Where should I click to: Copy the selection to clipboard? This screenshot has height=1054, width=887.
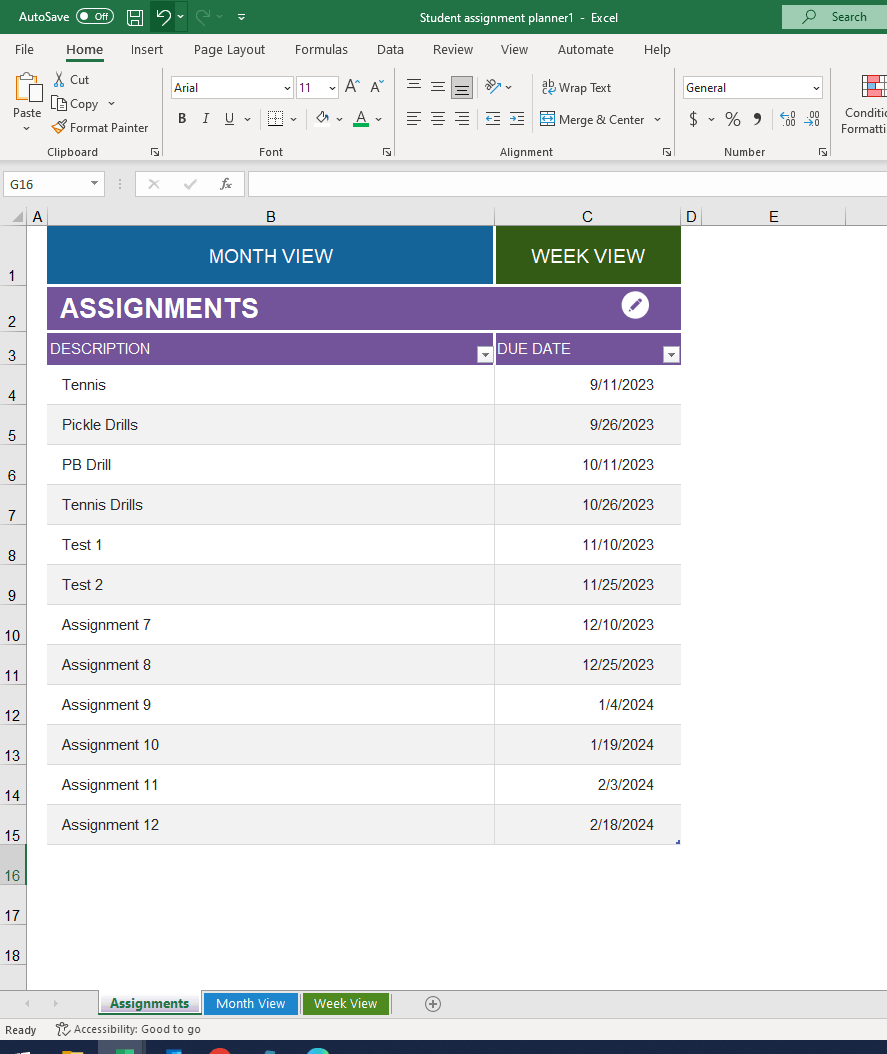click(x=75, y=104)
